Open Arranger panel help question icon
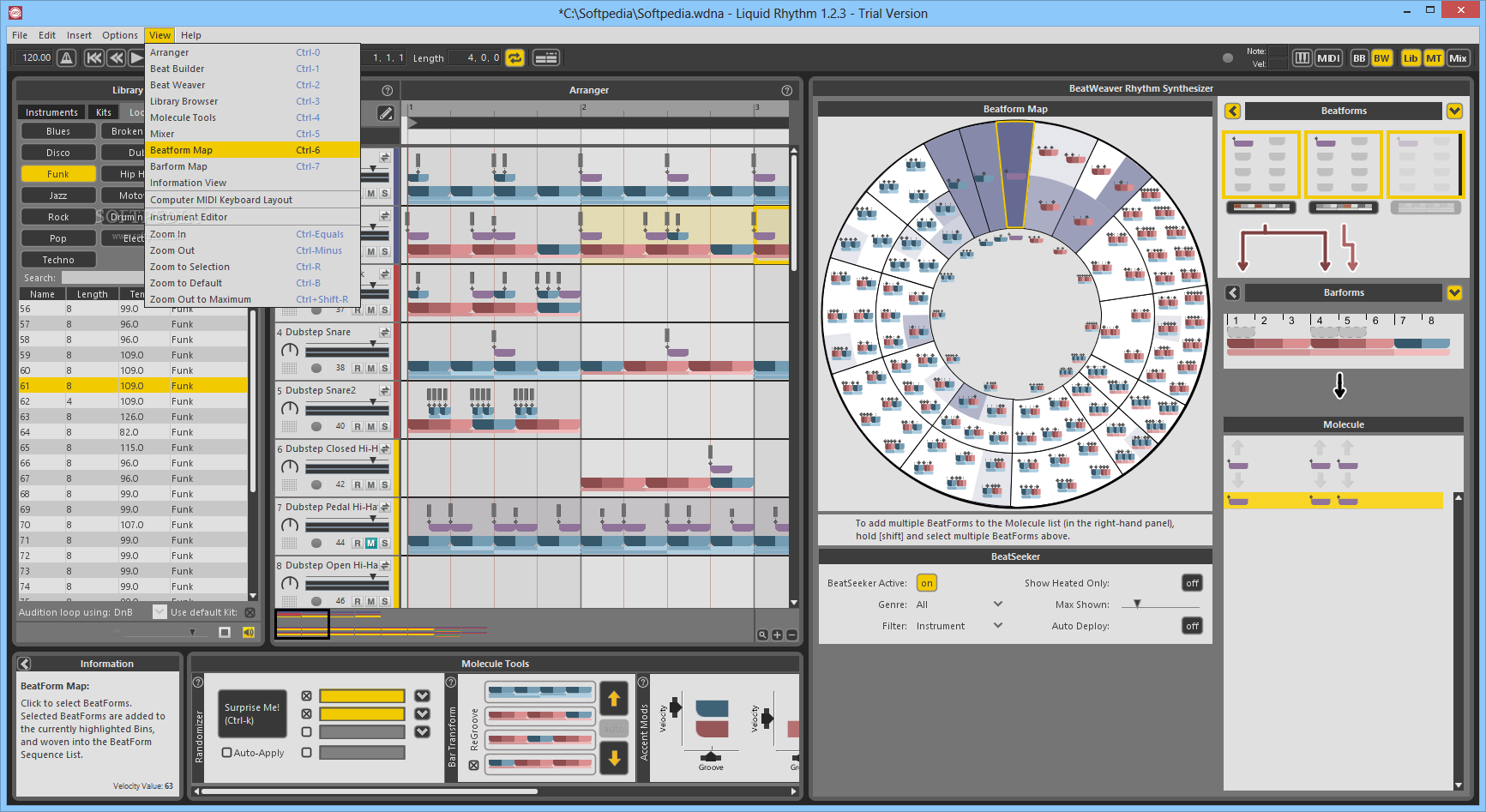 tap(787, 90)
